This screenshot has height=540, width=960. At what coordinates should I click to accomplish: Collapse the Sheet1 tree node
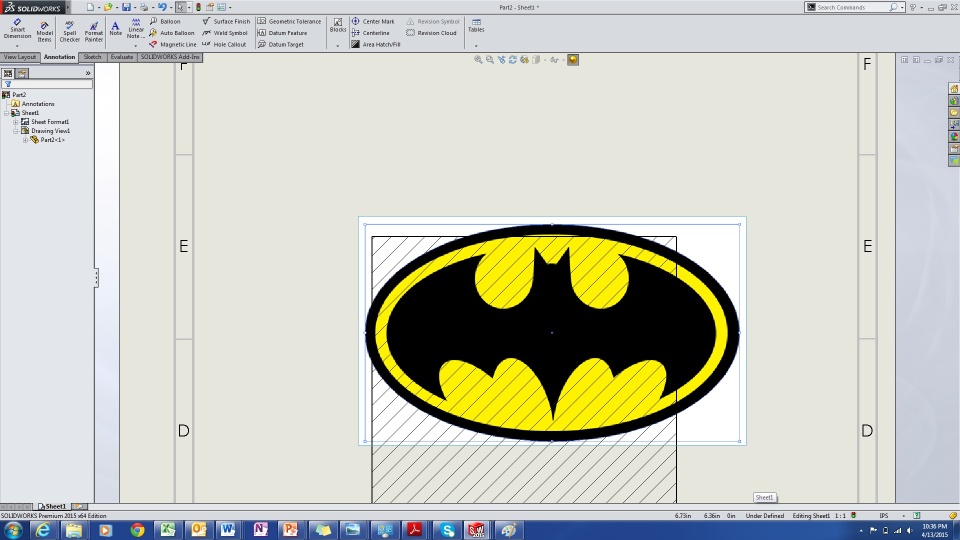pos(7,113)
